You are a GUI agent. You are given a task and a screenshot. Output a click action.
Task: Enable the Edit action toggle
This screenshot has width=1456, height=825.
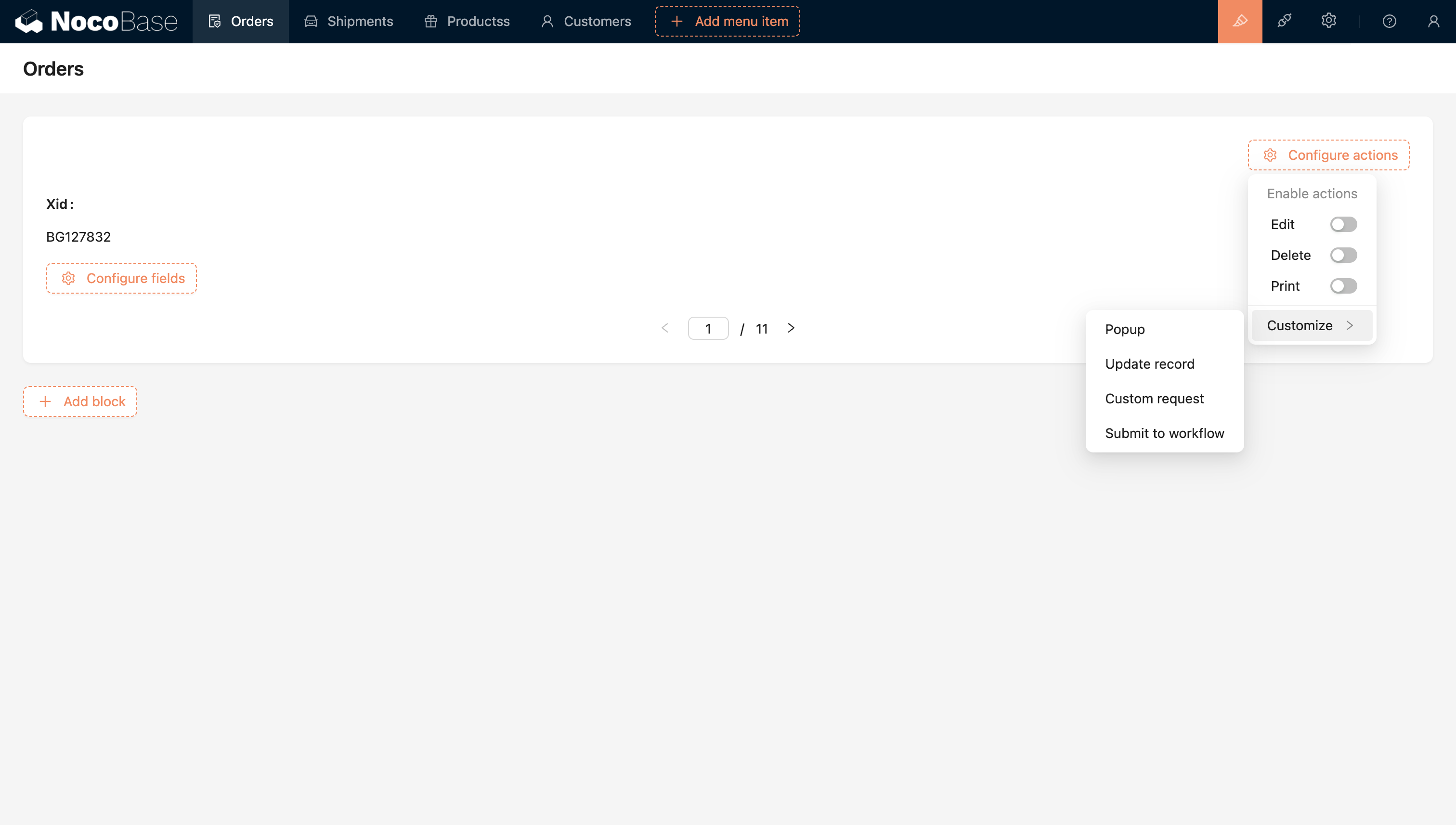[1343, 224]
